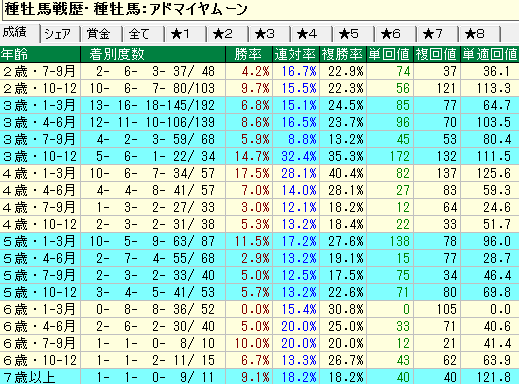Open the ★8 star tab
The height and width of the screenshot is (384, 519).
point(479,34)
